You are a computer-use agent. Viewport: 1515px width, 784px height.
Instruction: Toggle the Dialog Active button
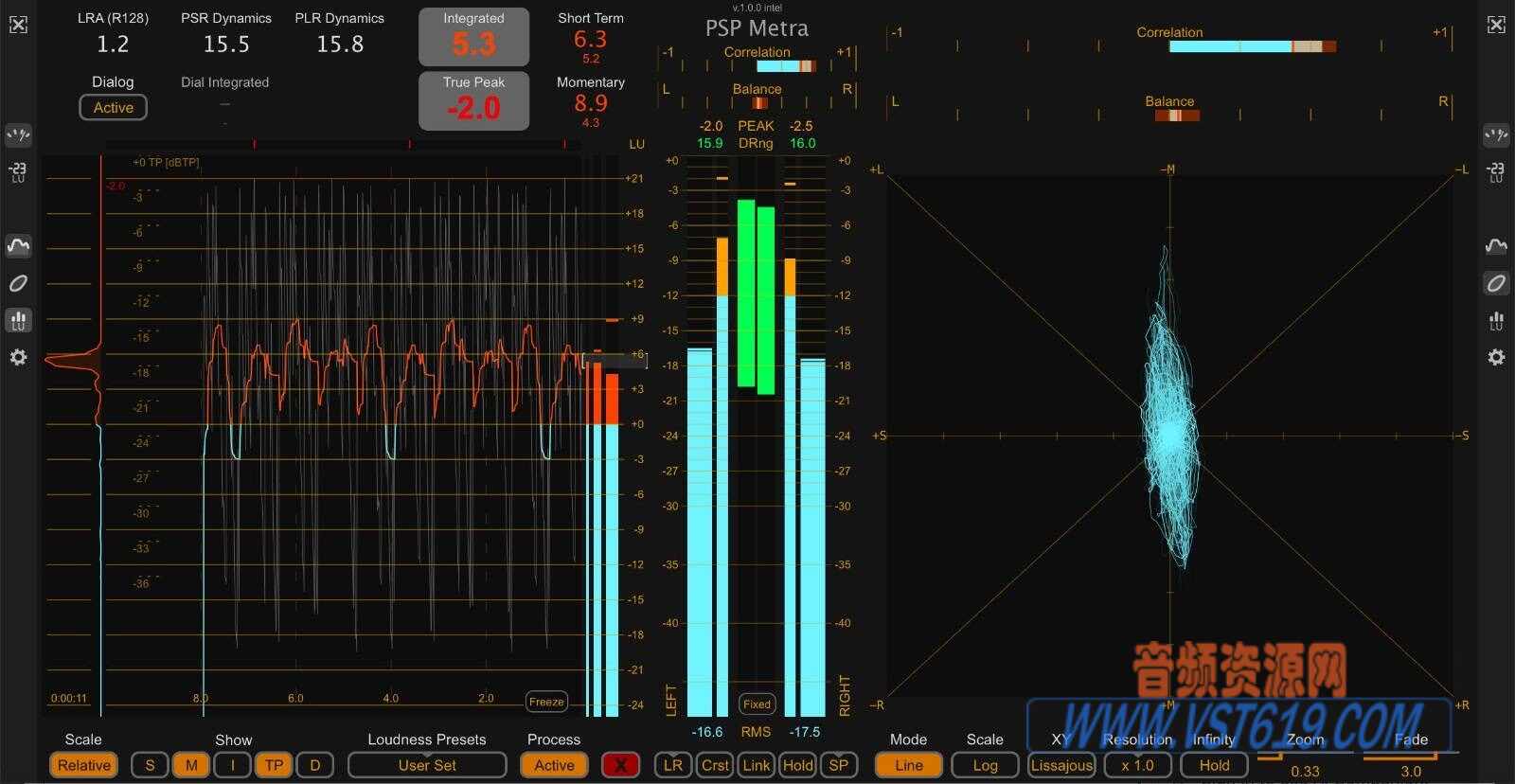tap(113, 108)
